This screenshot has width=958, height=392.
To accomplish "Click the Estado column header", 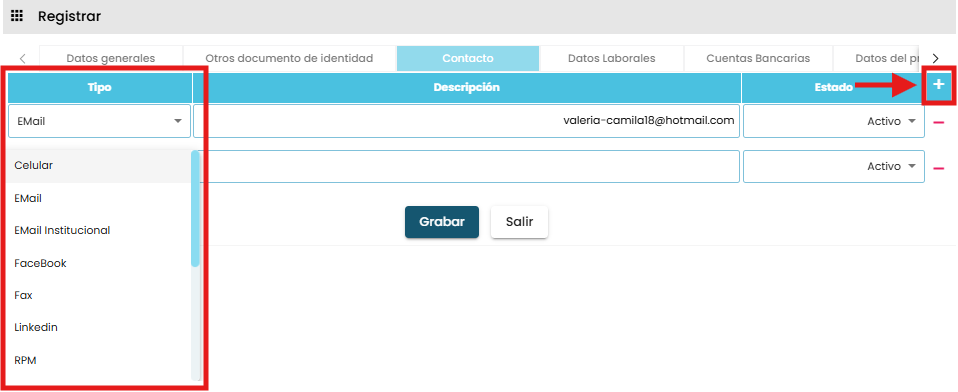I will coord(833,88).
